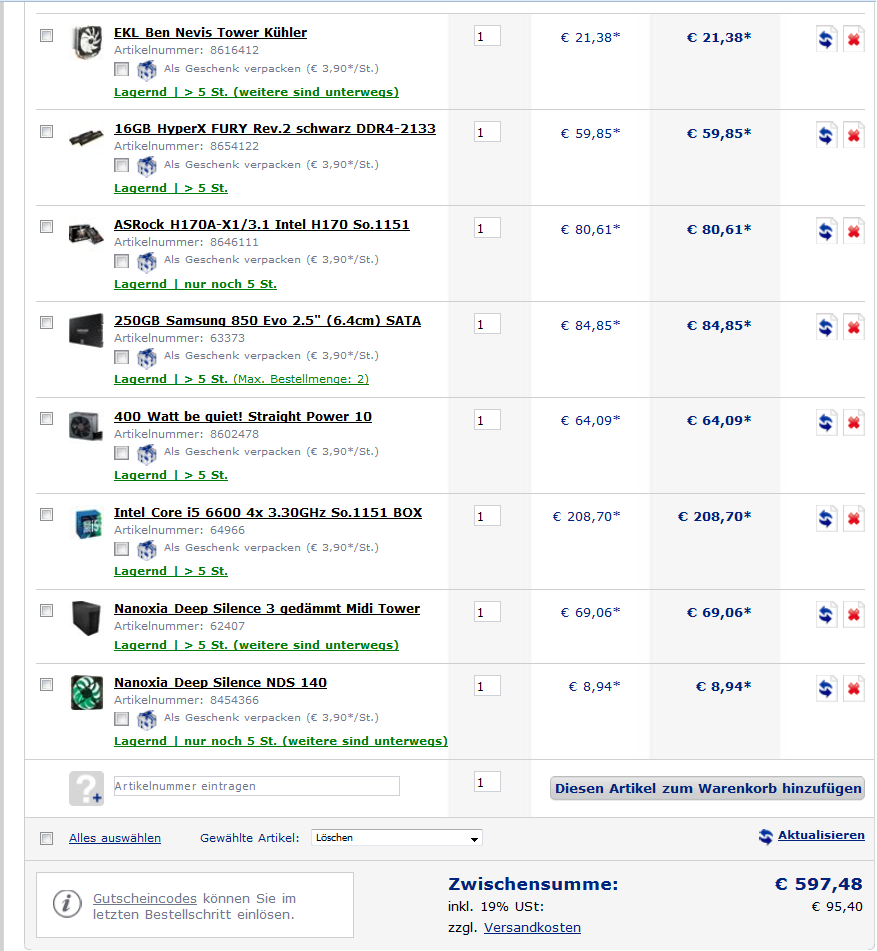Remove ASRock H170A-X1 from cart
The image size is (877, 951).
click(x=853, y=230)
